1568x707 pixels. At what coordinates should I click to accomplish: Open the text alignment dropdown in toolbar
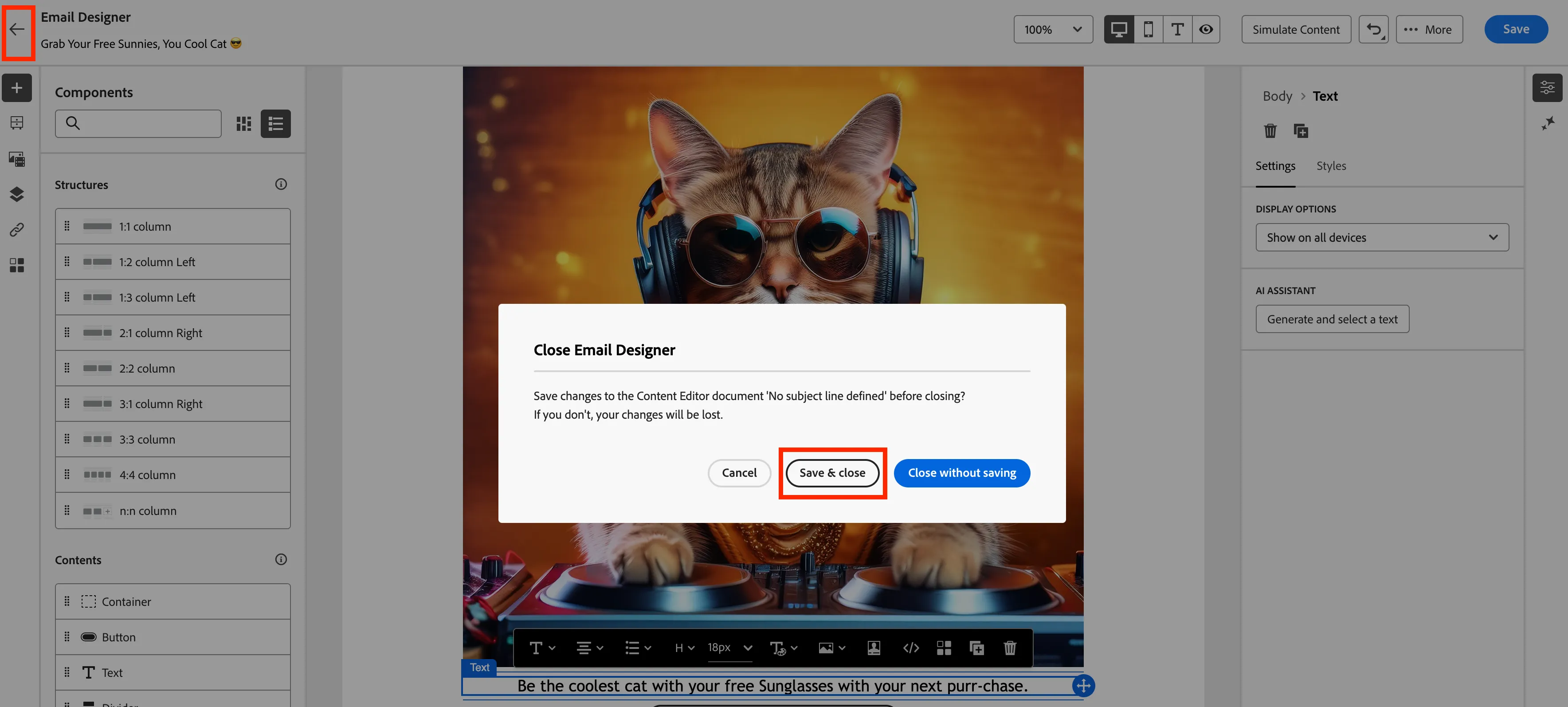coord(589,648)
